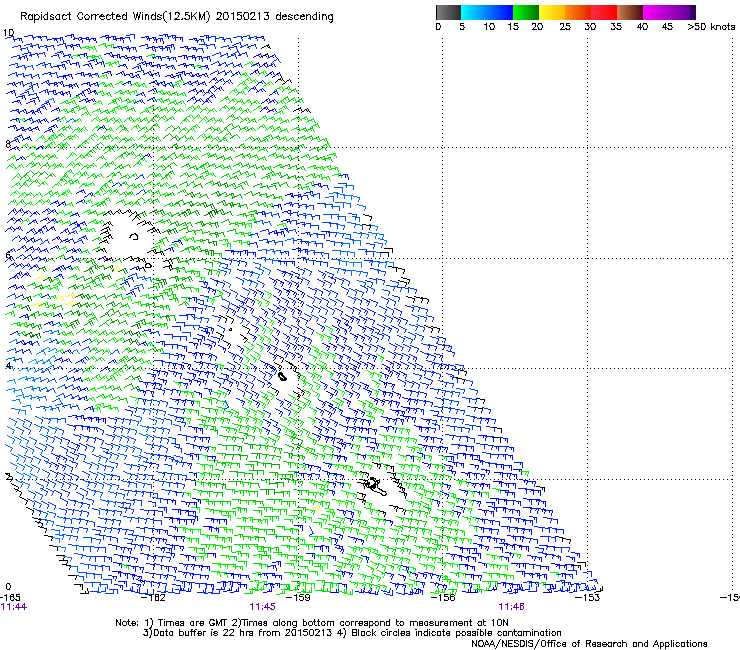Click the legend tick label "25"

565,27
